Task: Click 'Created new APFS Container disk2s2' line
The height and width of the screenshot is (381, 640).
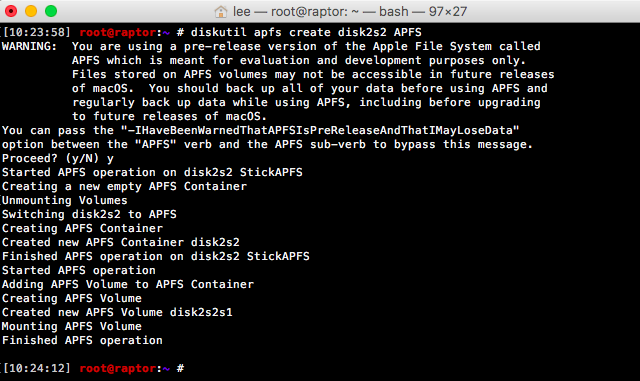Action: tap(120, 242)
